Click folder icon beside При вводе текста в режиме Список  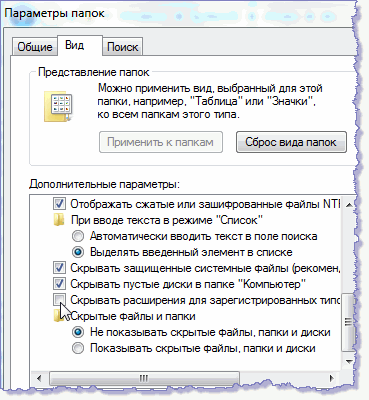tap(59, 220)
